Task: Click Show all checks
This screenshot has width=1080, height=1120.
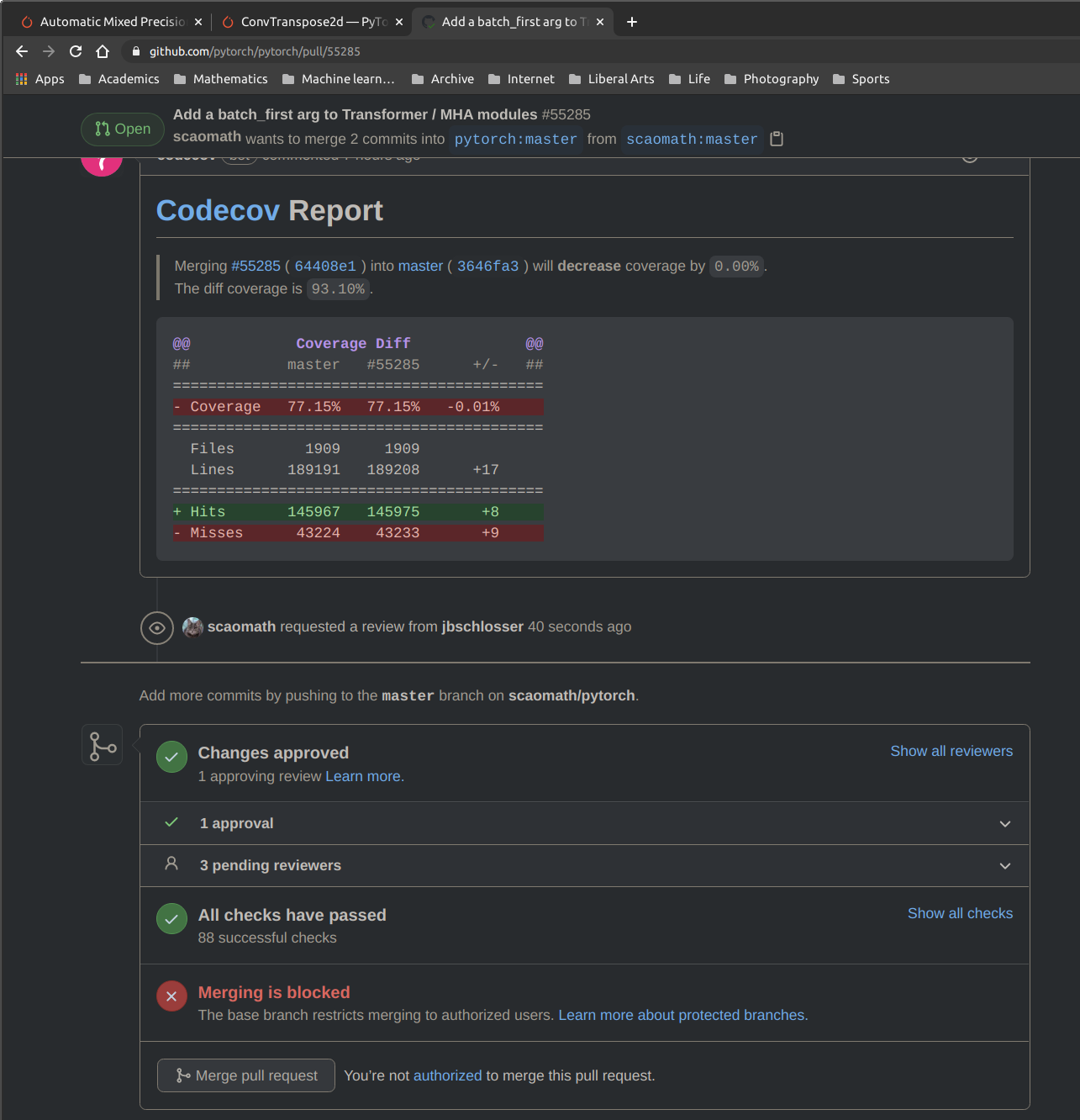Action: (960, 913)
